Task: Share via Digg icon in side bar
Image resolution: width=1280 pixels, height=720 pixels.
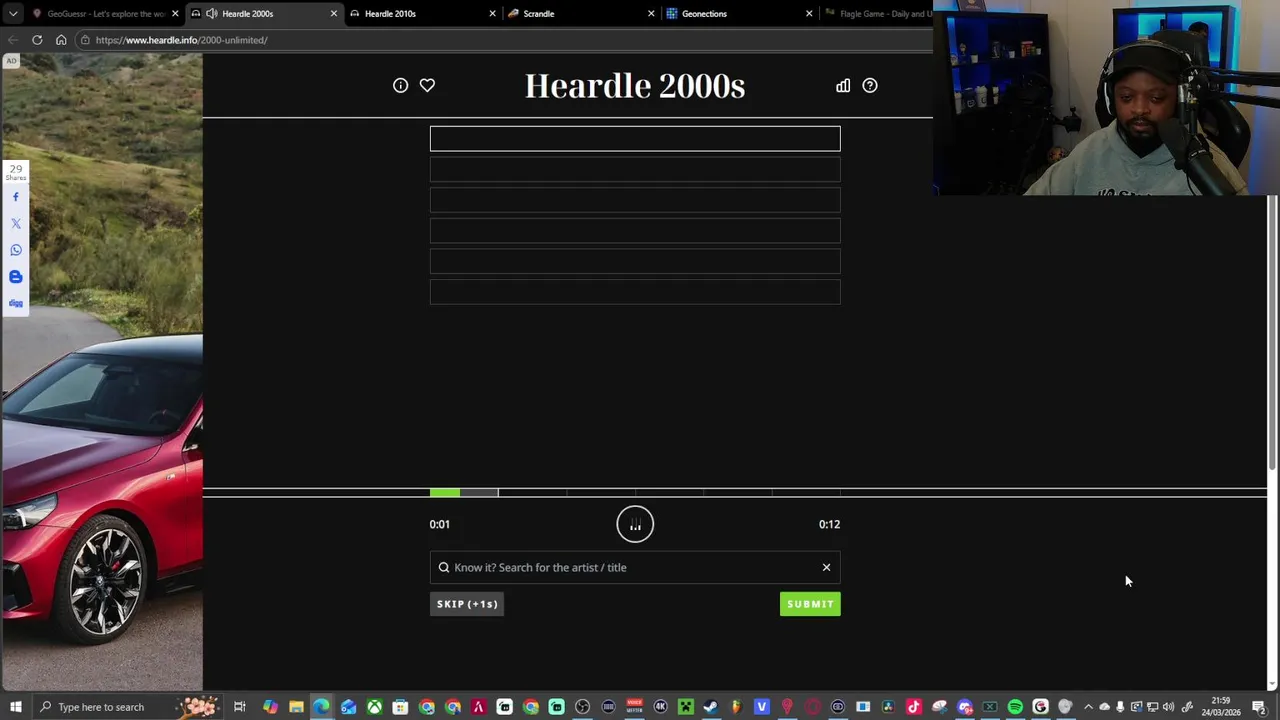Action: (x=15, y=303)
